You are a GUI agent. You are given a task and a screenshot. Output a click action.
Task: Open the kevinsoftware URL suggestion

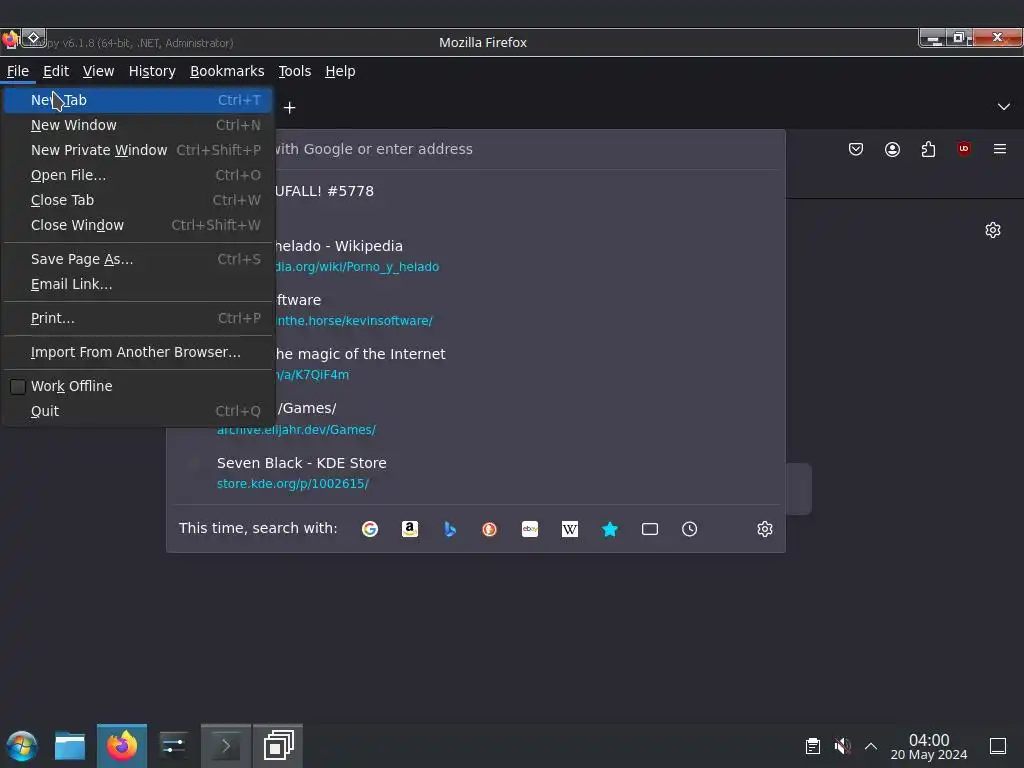click(x=353, y=321)
